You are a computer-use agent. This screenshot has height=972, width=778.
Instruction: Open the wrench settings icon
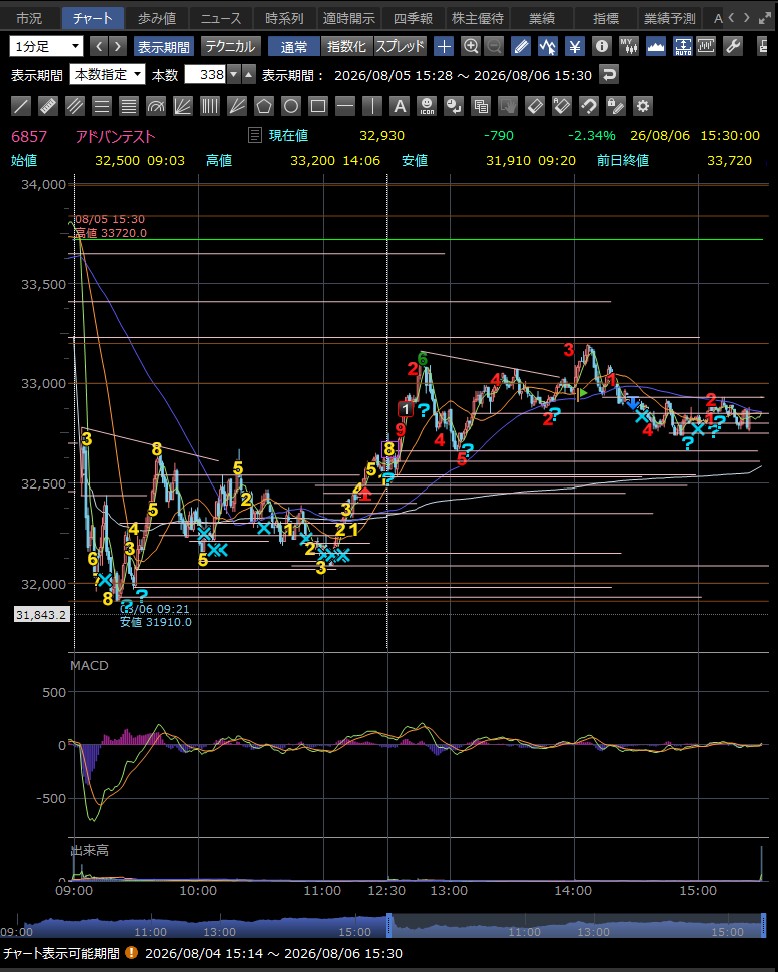(733, 46)
